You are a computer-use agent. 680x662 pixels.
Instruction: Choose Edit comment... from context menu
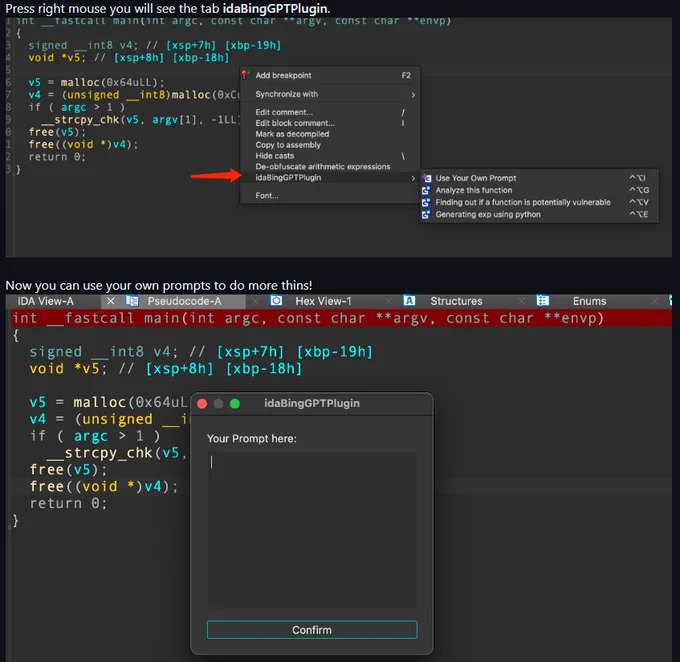point(330,112)
